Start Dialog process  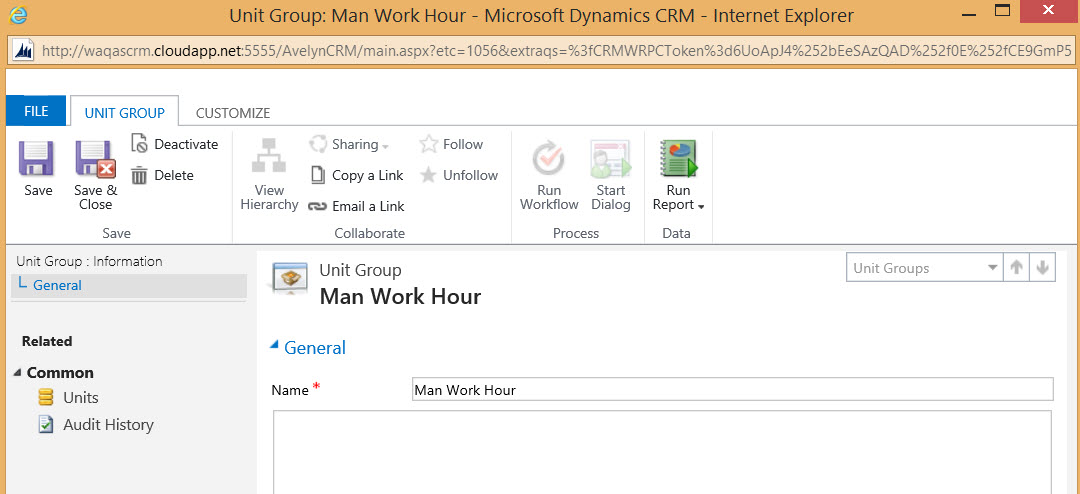pyautogui.click(x=611, y=174)
